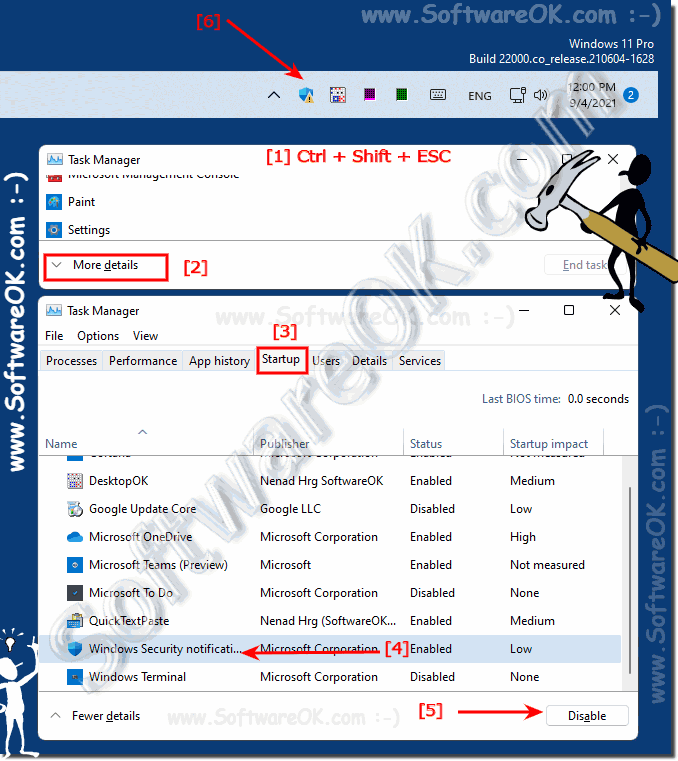Switch ENG input language indicator
678x761 pixels.
[x=480, y=96]
